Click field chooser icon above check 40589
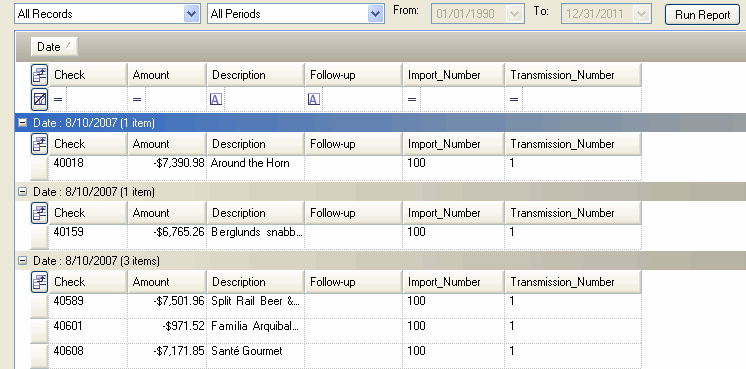Viewport: 746px width, 369px height. (x=39, y=282)
